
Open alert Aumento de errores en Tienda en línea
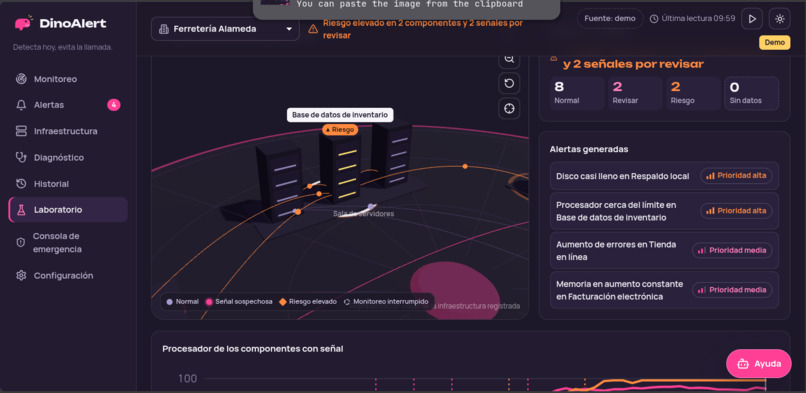(664, 250)
